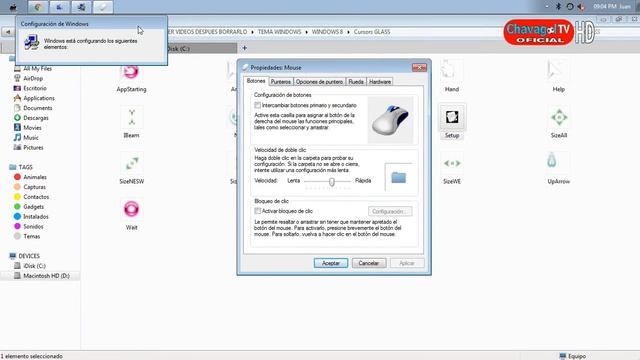Image resolution: width=640 pixels, height=360 pixels.
Task: Click the volume icon in the menu bar
Action: click(581, 7)
